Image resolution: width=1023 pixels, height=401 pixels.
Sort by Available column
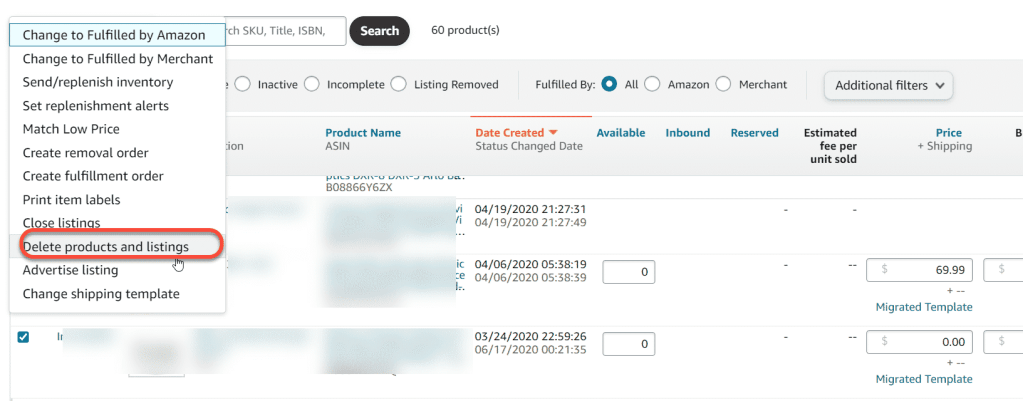(x=620, y=133)
